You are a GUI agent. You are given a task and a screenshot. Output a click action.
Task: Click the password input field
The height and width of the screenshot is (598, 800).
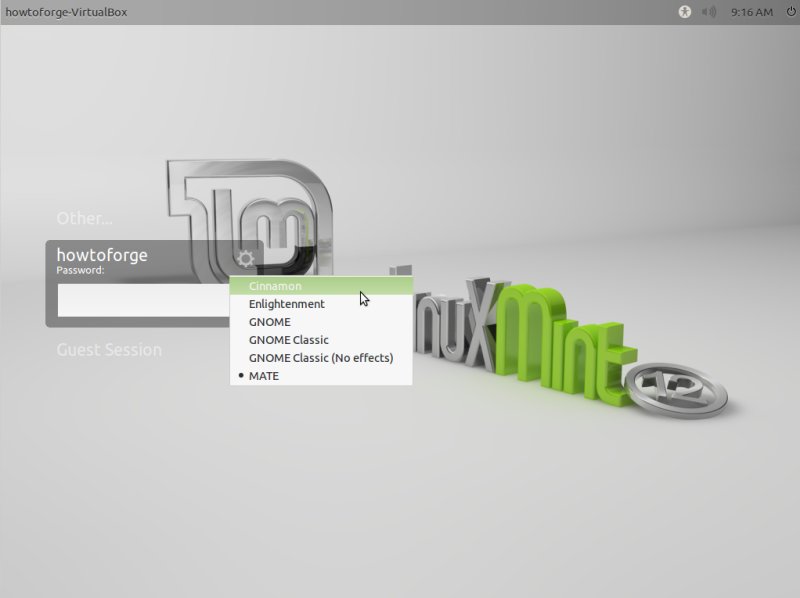pyautogui.click(x=144, y=301)
